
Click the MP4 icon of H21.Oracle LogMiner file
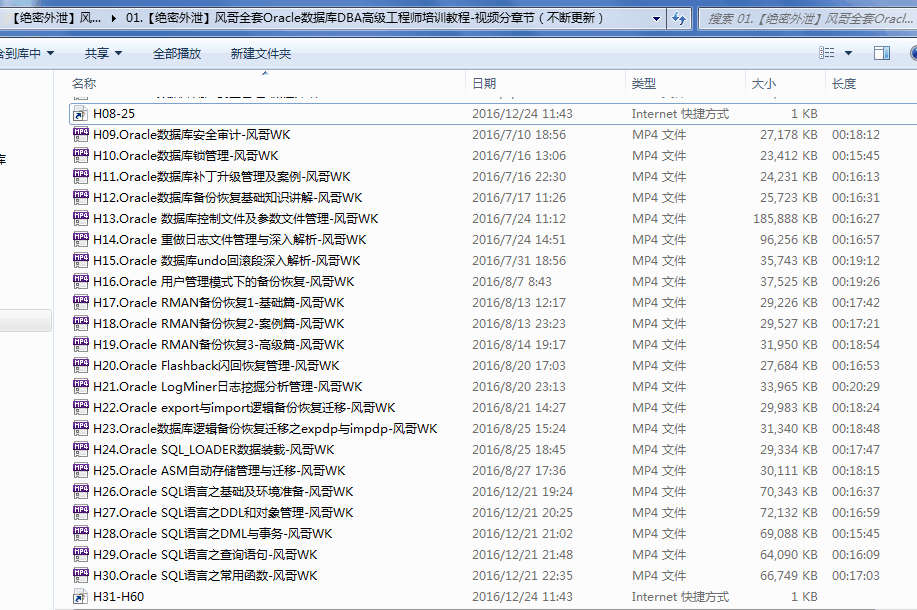click(x=80, y=387)
